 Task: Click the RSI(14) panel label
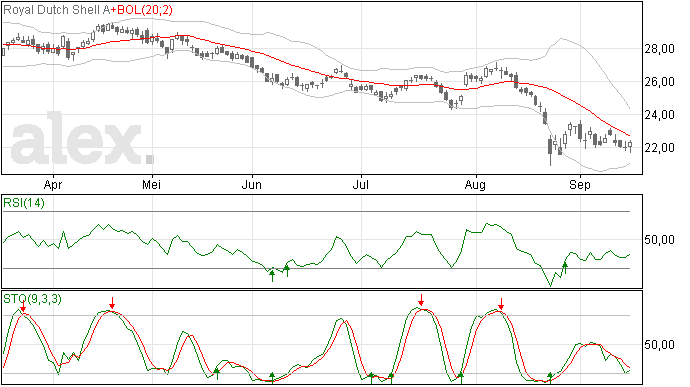pyautogui.click(x=24, y=203)
